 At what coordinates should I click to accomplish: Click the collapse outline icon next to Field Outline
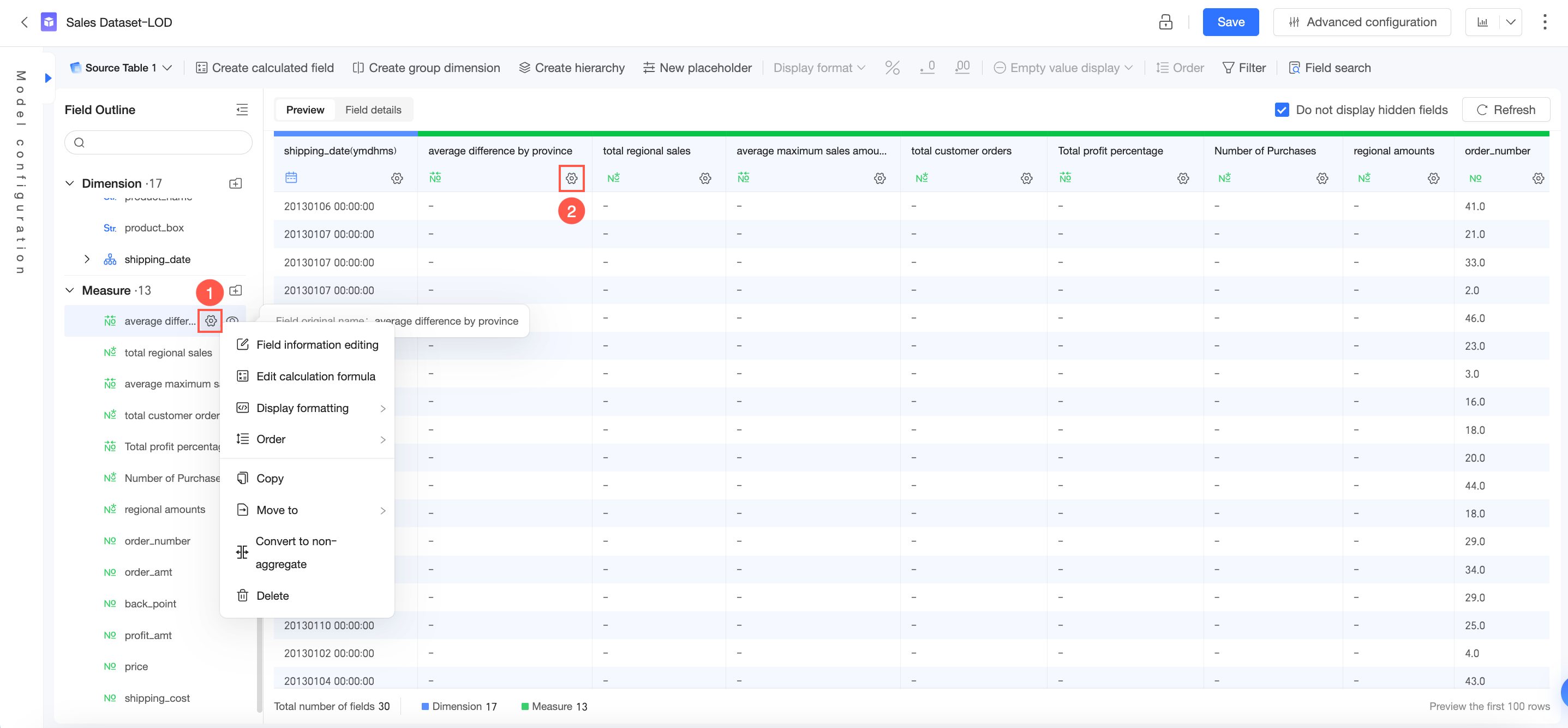[x=242, y=110]
